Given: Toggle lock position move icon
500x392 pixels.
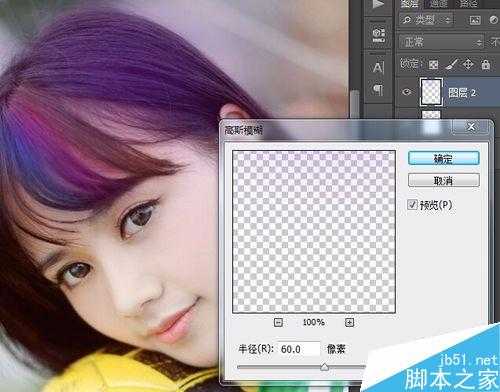Looking at the screenshot, I should tap(468, 64).
